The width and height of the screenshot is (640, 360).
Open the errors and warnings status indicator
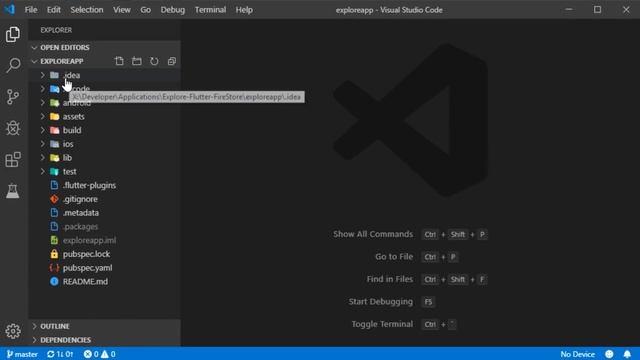coord(100,354)
